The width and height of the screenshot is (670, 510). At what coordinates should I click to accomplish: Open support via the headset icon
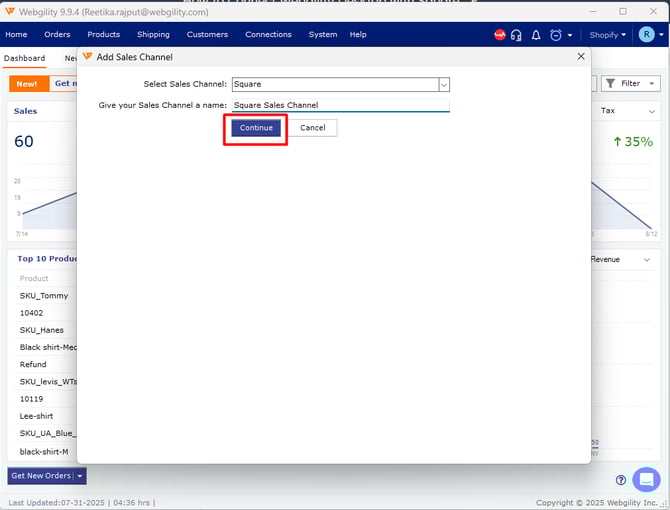pyautogui.click(x=516, y=35)
